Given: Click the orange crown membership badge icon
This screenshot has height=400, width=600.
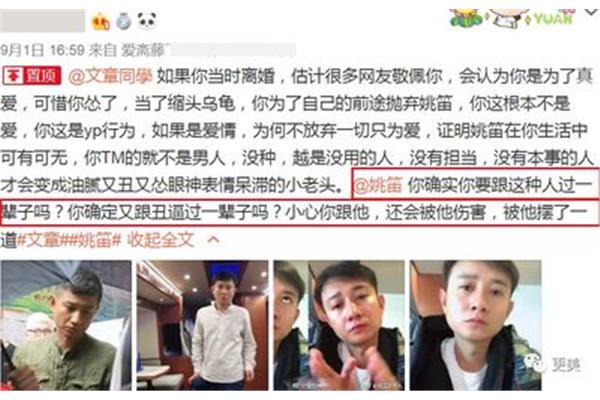Looking at the screenshot, I should pos(101,21).
